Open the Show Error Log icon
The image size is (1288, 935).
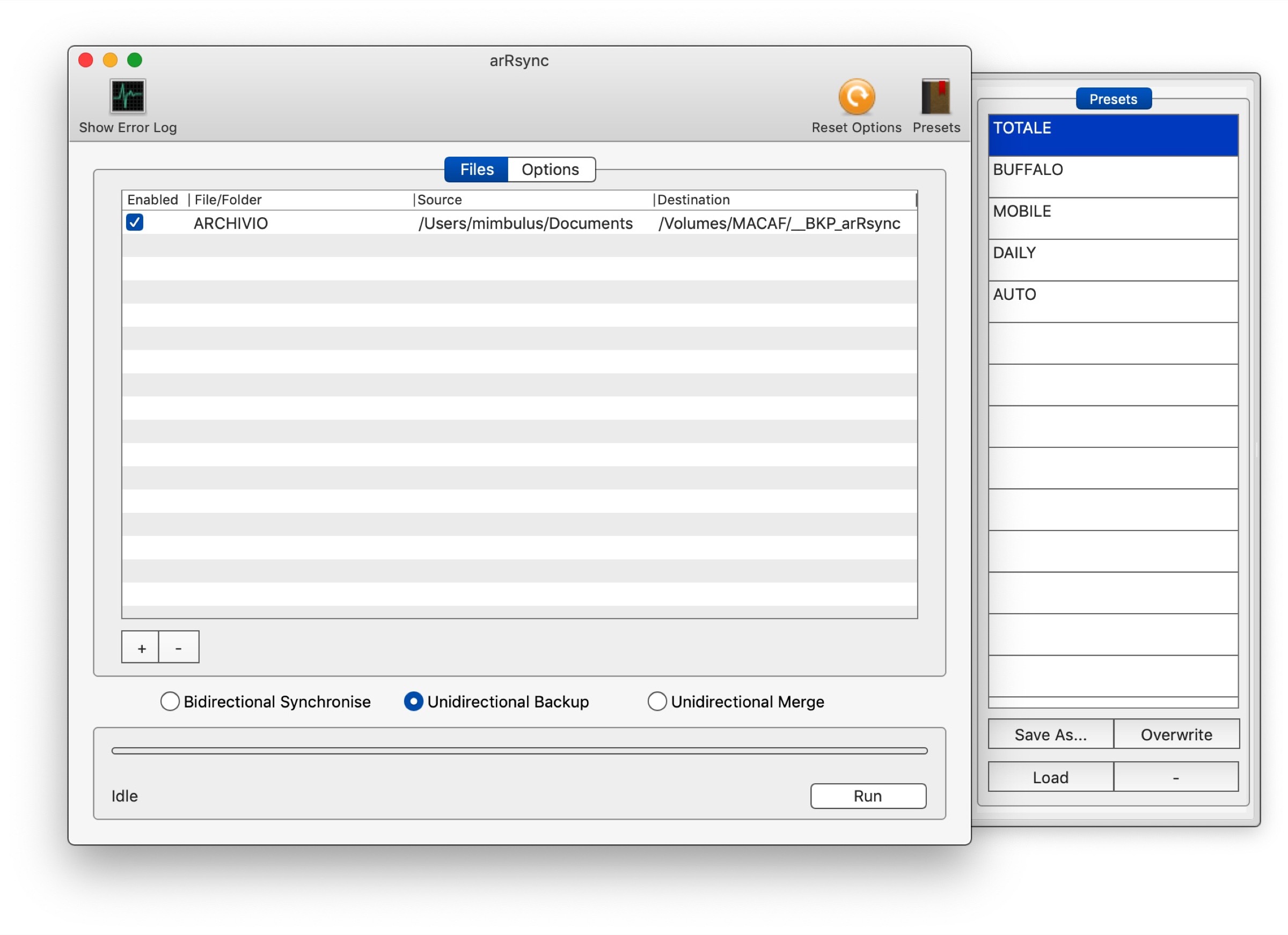(x=127, y=97)
